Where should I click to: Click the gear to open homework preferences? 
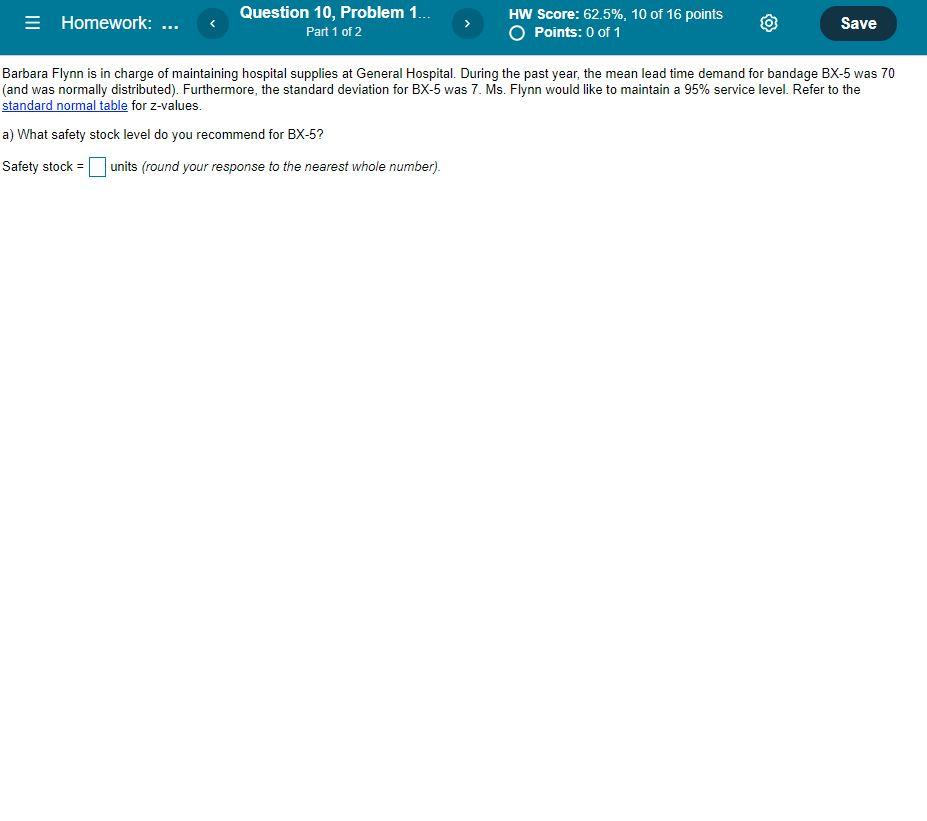coord(768,22)
